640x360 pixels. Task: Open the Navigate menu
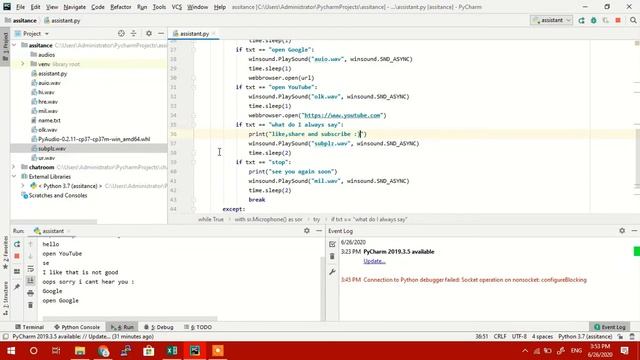(74, 7)
